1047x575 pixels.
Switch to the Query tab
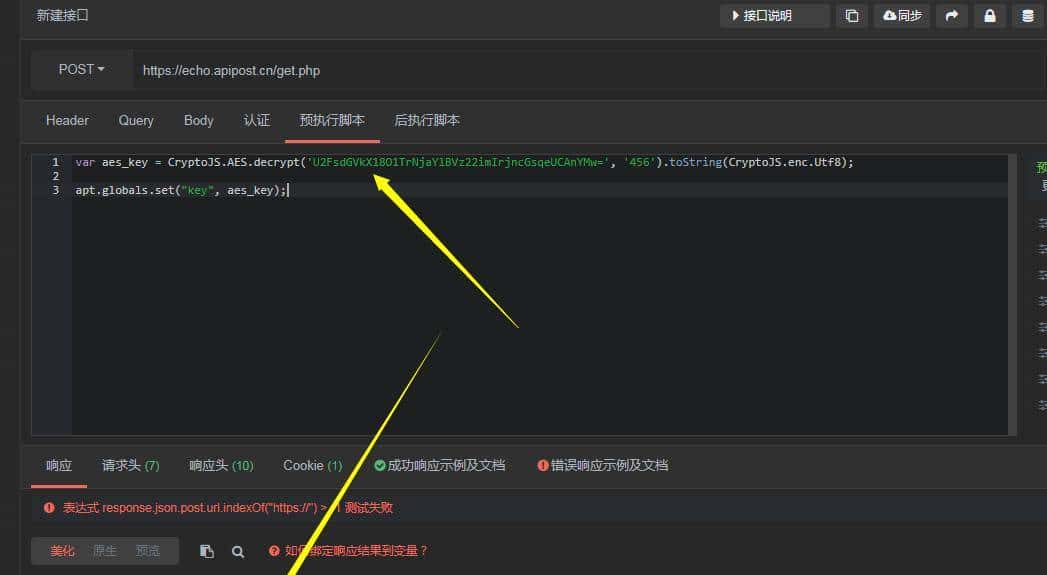[136, 120]
